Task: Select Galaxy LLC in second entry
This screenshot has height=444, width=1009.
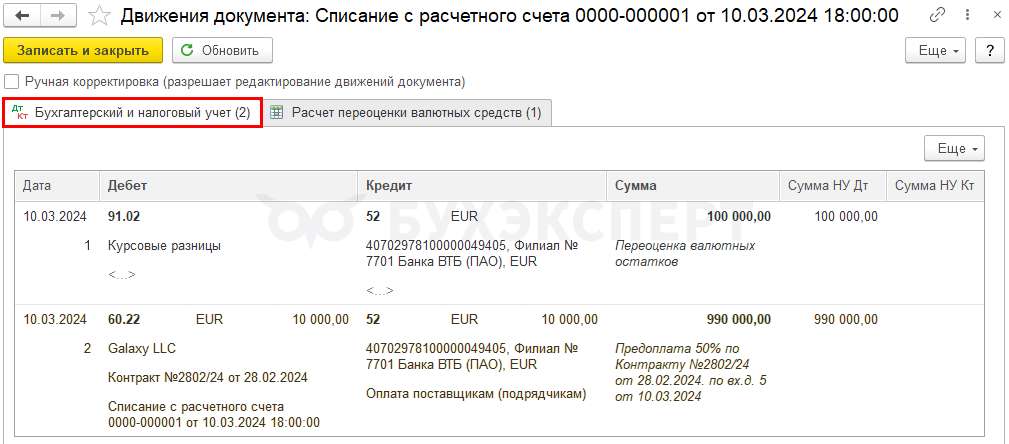Action: pos(142,349)
